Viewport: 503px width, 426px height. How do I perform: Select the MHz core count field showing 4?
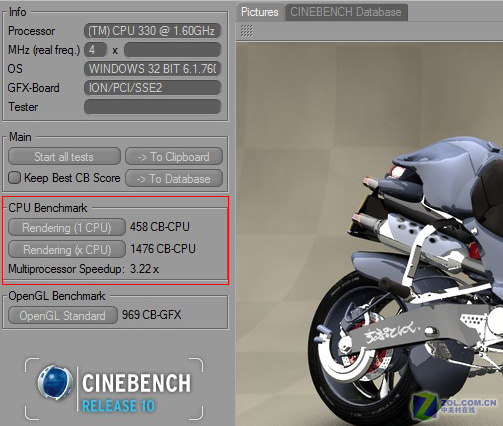(95, 50)
